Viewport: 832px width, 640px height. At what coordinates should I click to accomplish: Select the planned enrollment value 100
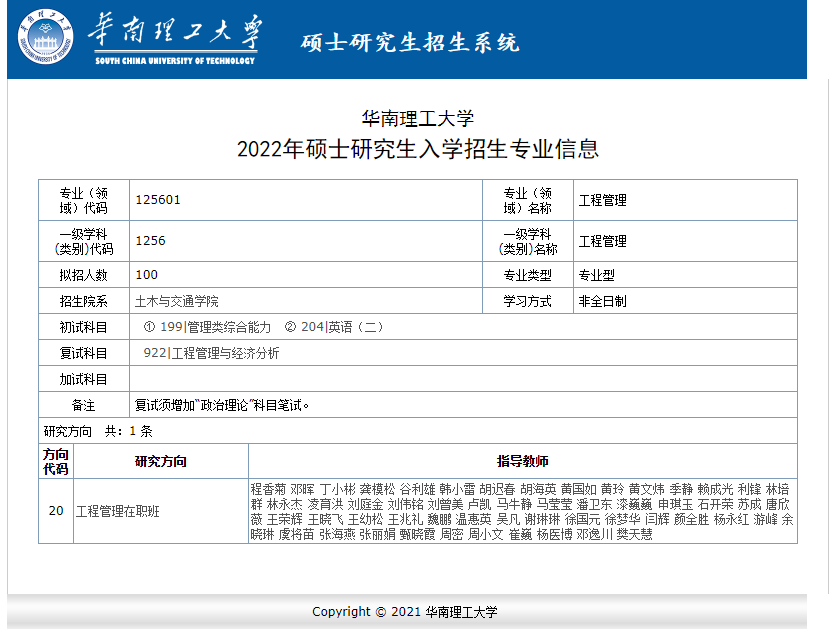[146, 274]
